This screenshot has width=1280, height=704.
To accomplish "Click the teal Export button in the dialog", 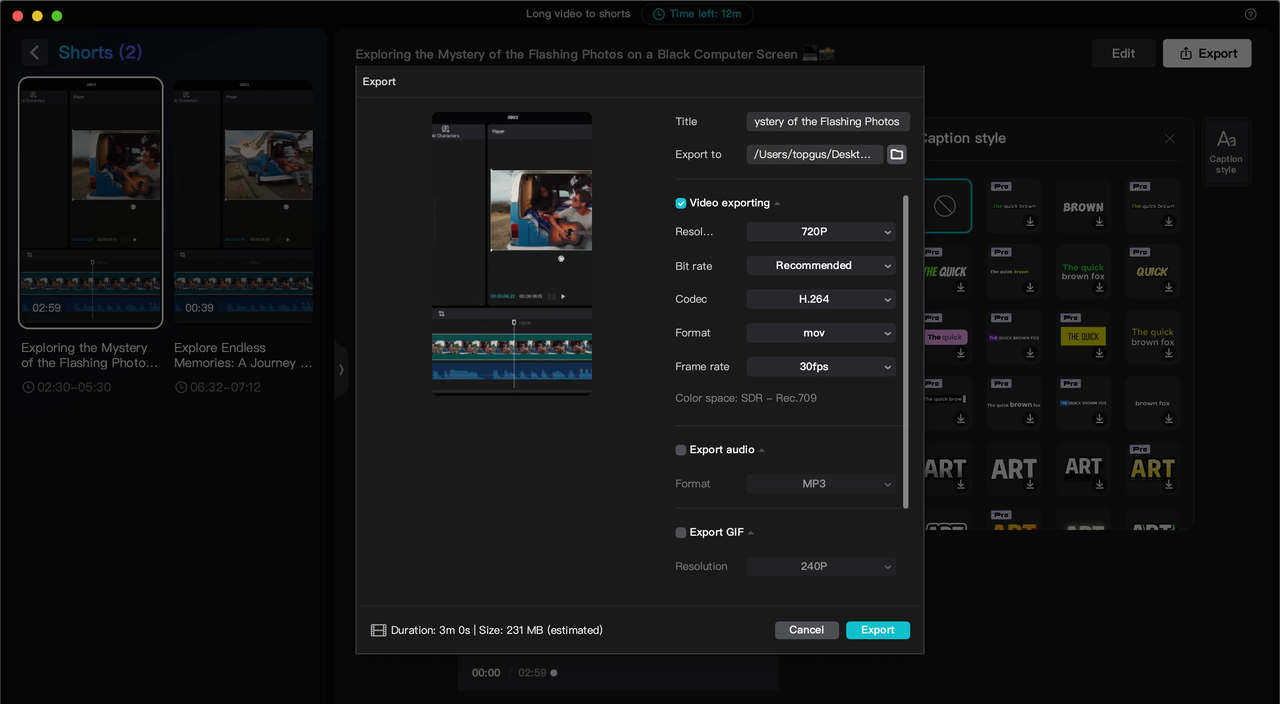I will click(878, 630).
